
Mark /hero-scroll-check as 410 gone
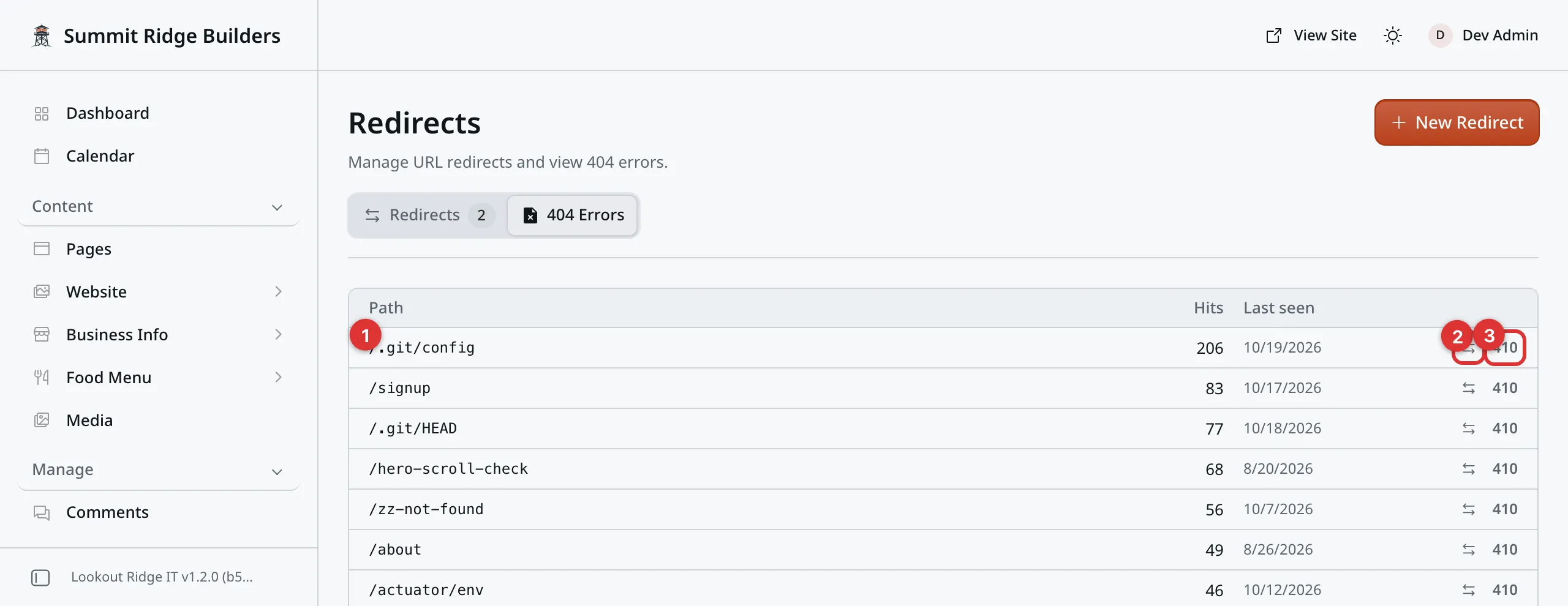point(1505,469)
